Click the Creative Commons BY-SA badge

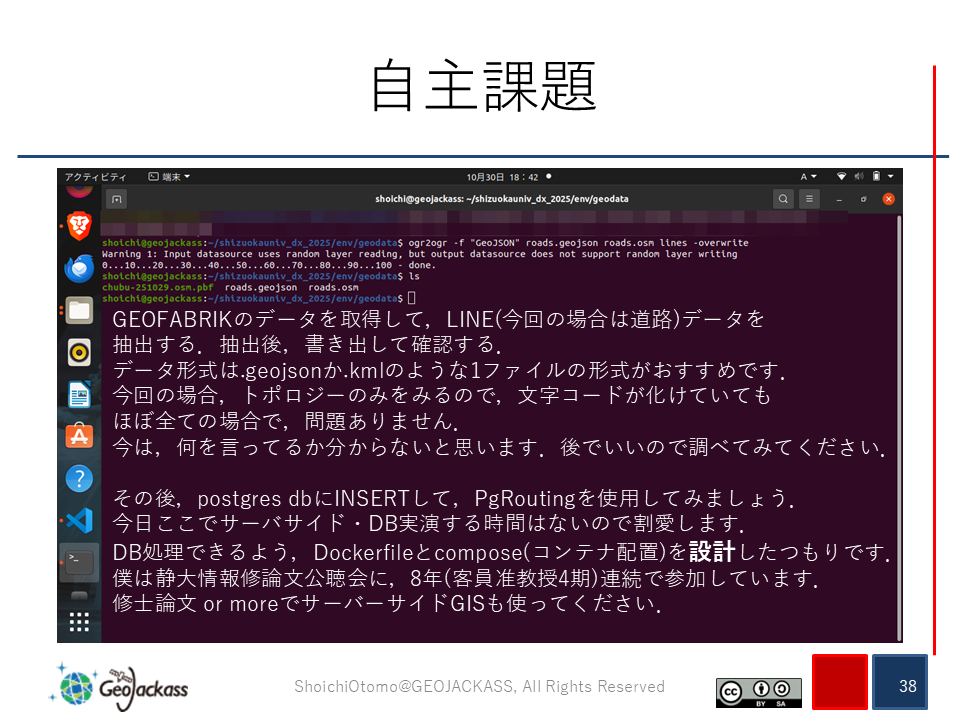[758, 692]
